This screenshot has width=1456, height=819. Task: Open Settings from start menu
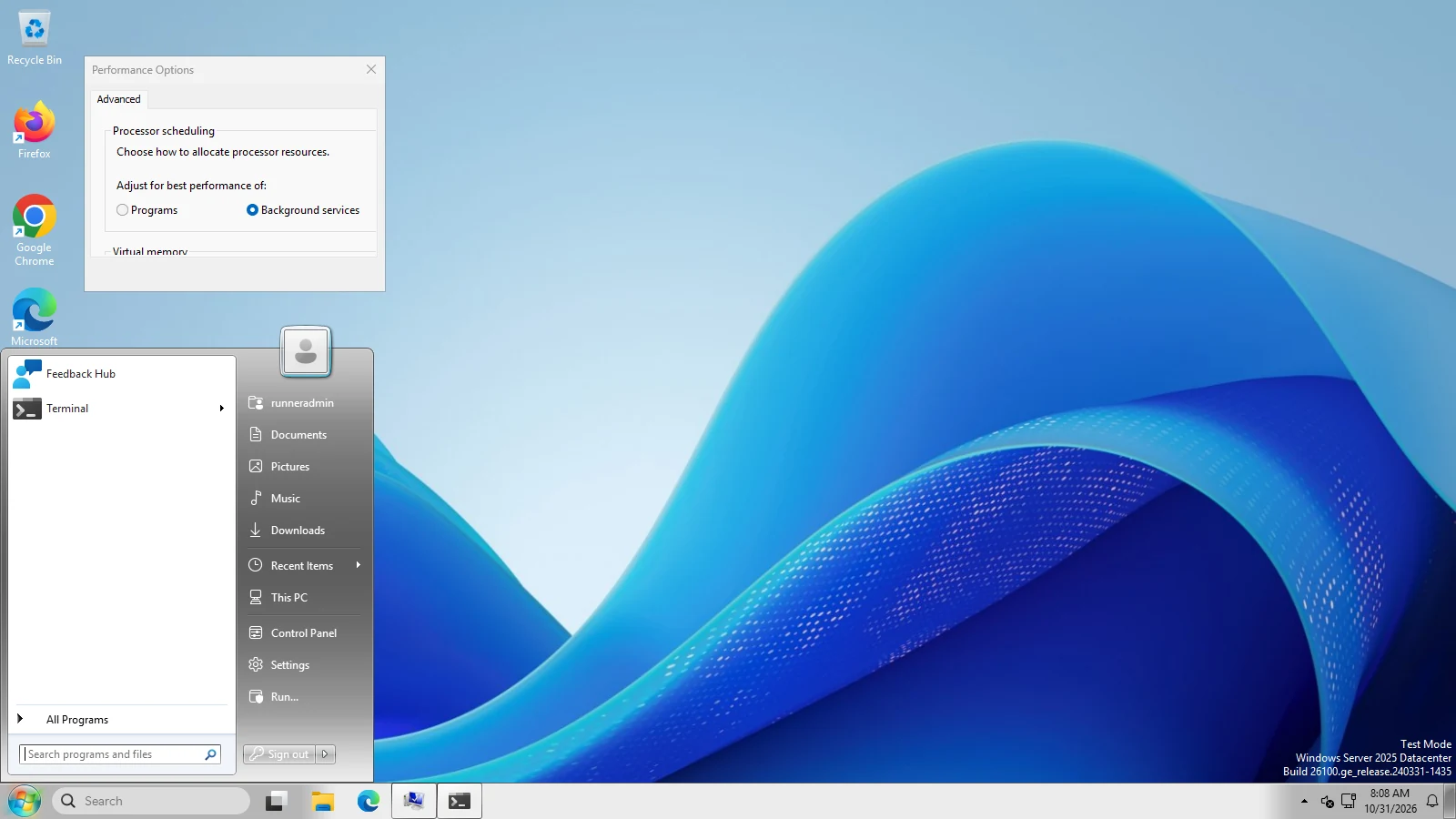click(305, 665)
